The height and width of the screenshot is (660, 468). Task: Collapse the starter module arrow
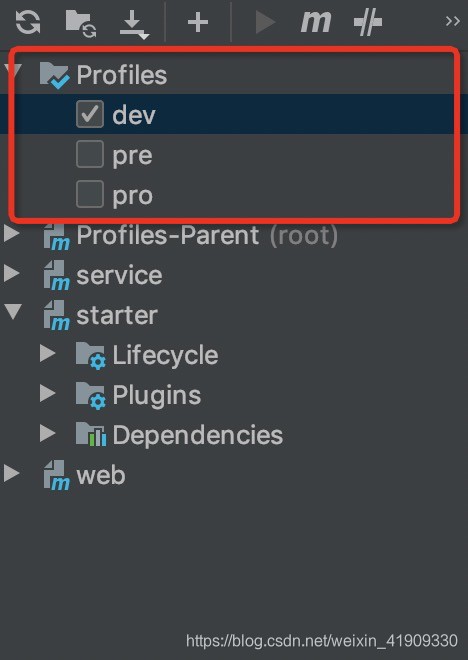(13, 312)
